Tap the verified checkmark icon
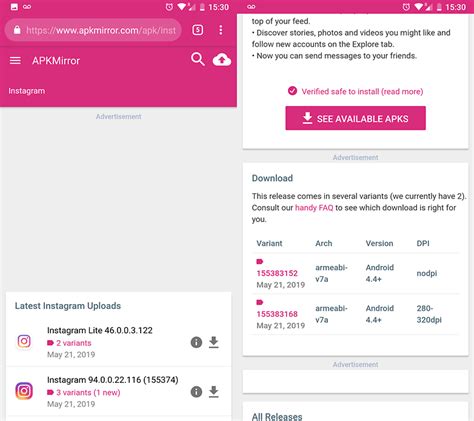Image resolution: width=474 pixels, height=421 pixels. 292,91
